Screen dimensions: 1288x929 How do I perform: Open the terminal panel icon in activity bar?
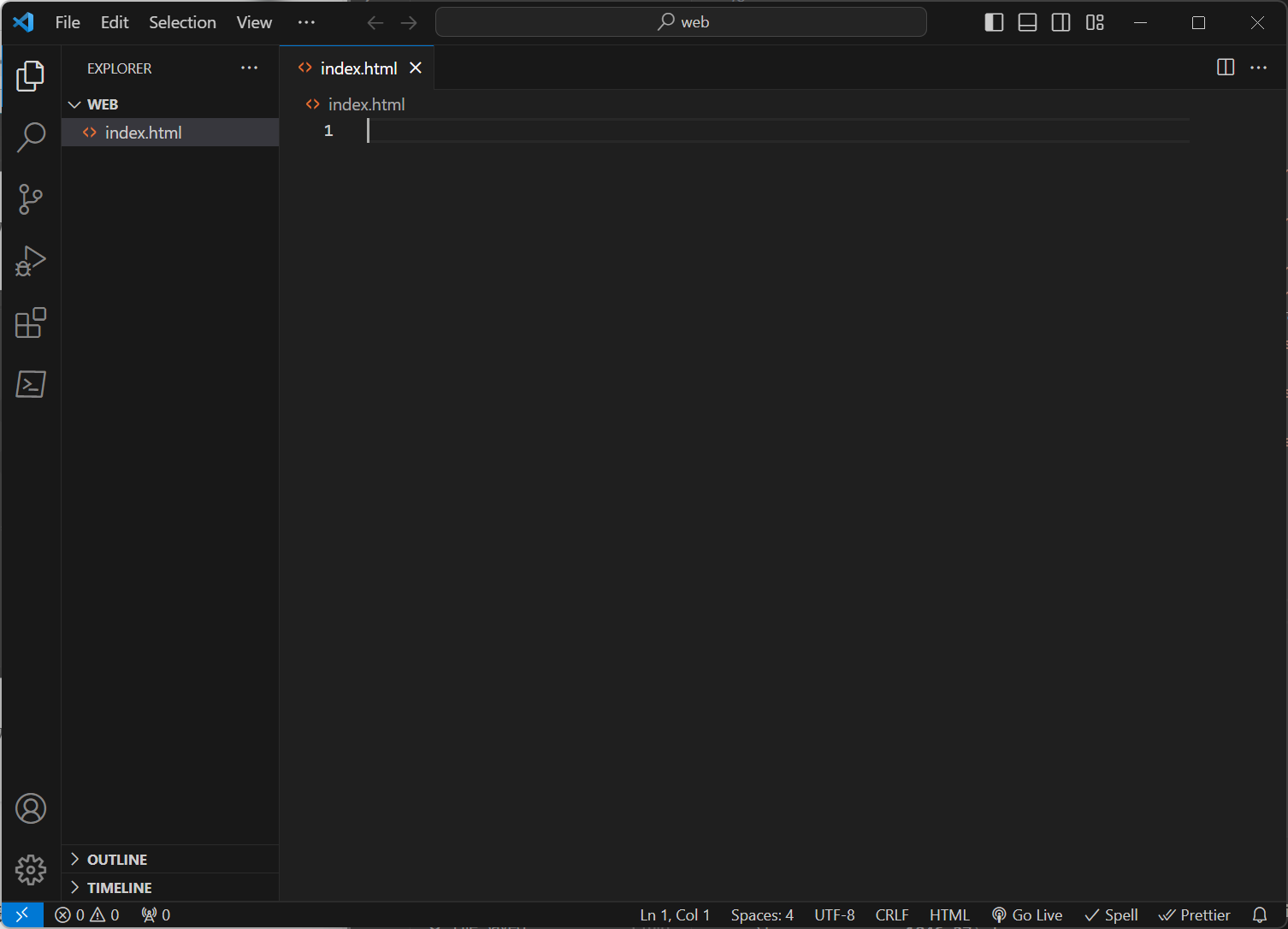tap(31, 384)
